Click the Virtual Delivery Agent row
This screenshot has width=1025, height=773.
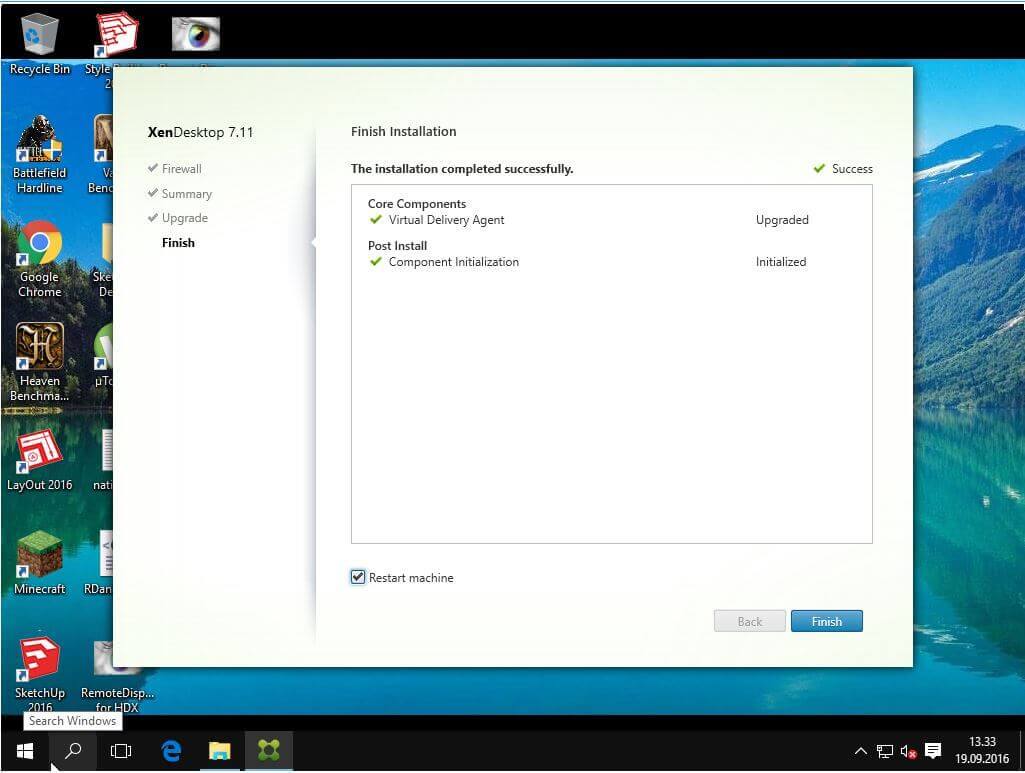pos(588,220)
